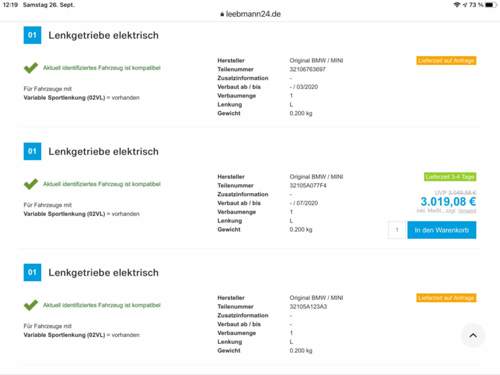Click the scroll-to-top chevron button

click(x=473, y=335)
